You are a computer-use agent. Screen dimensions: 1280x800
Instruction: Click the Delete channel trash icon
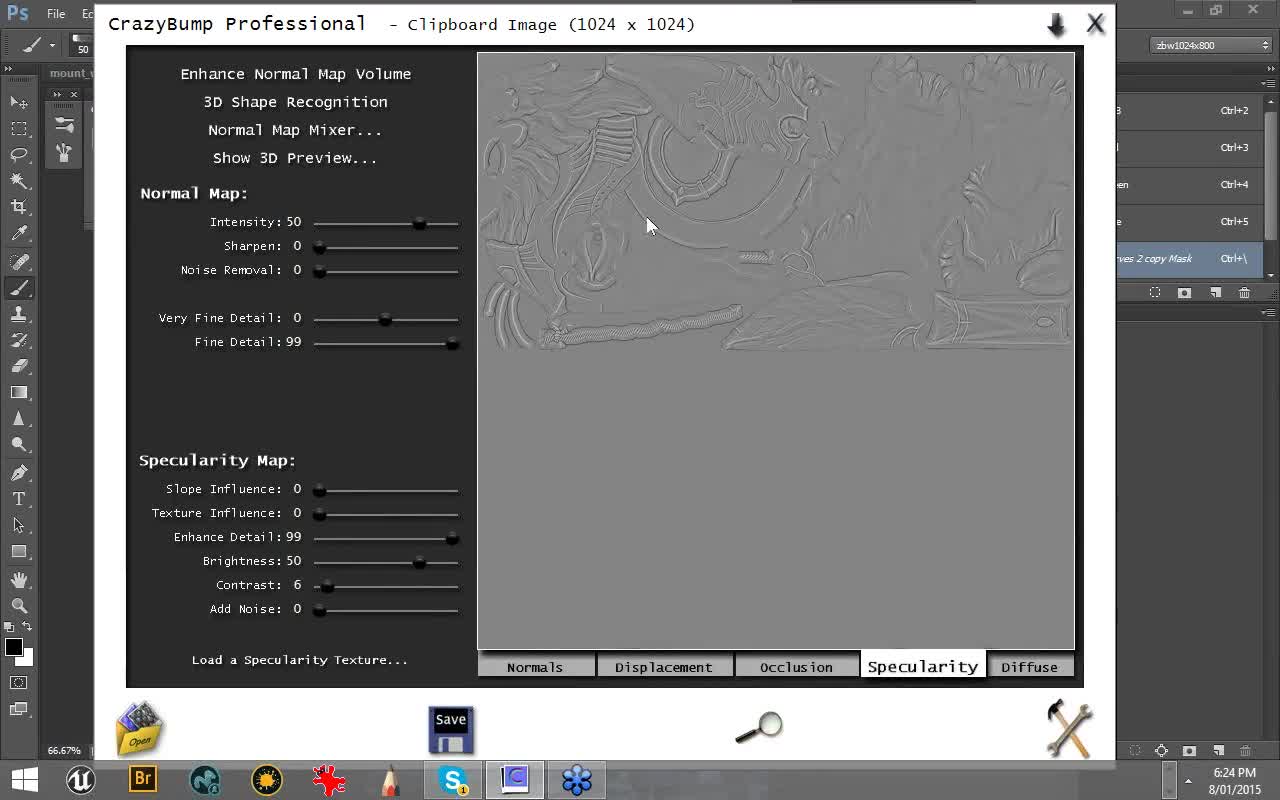click(x=1244, y=293)
